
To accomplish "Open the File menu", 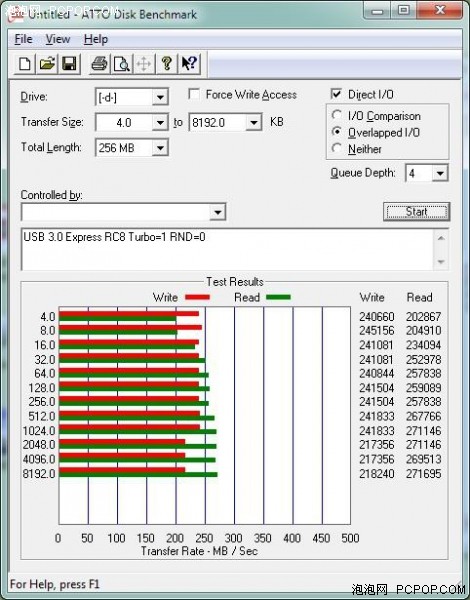I will 23,39.
